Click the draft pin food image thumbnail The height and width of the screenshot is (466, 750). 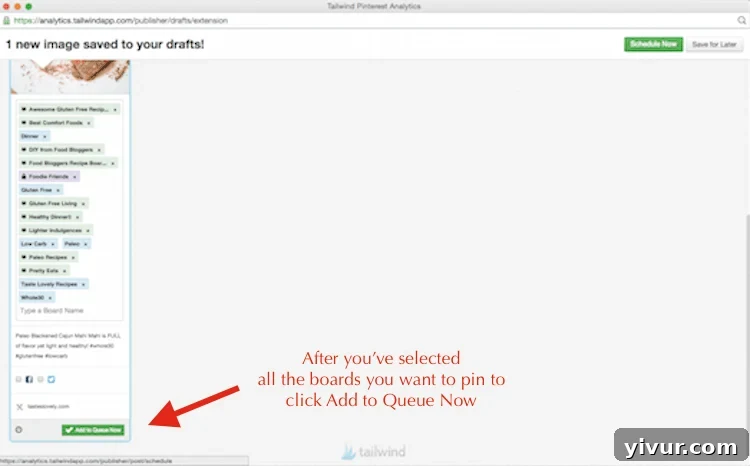pos(70,77)
